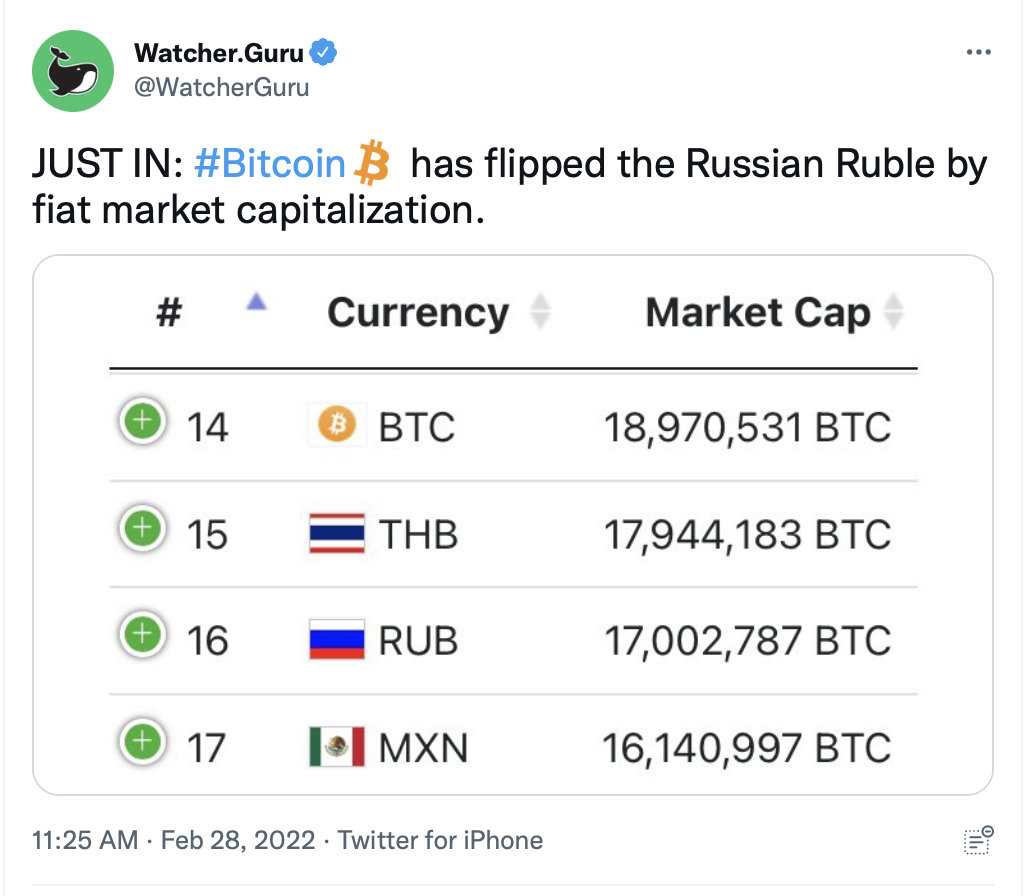
Task: Click the orange Bitcoin coin icon in row 14
Action: (337, 423)
